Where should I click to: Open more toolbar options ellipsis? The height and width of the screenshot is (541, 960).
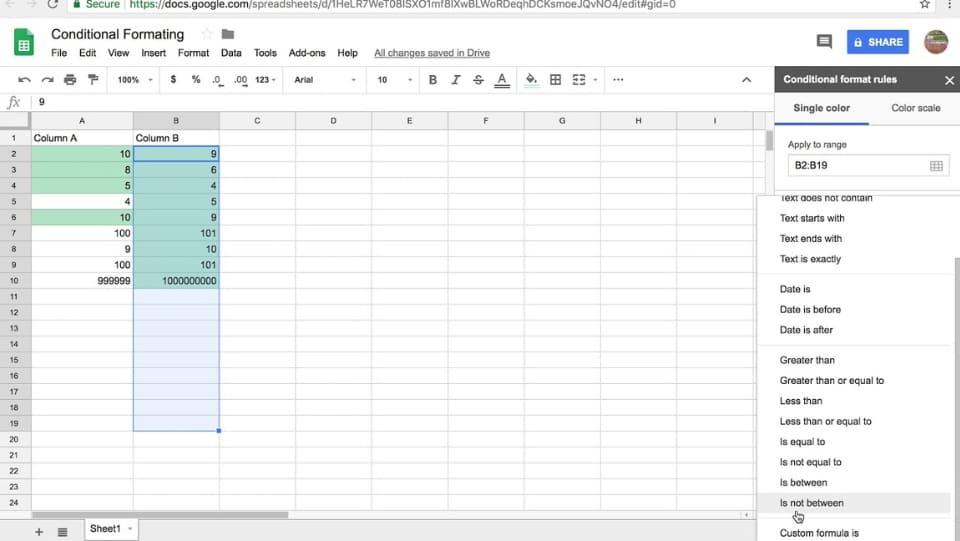(618, 80)
